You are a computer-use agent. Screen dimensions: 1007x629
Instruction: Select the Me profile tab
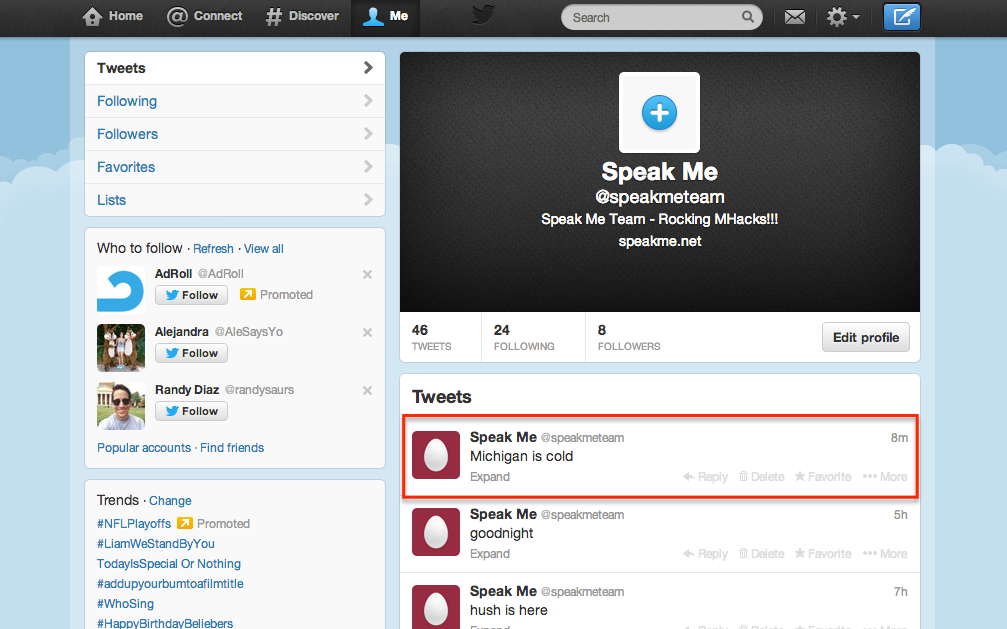(385, 16)
